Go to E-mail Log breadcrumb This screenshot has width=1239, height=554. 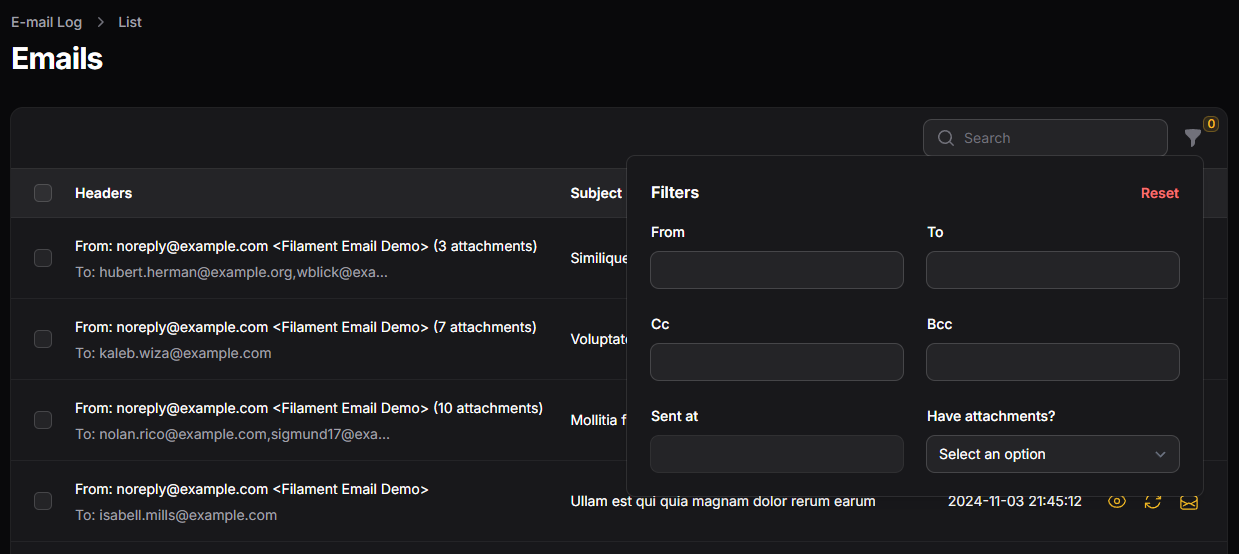click(x=46, y=22)
